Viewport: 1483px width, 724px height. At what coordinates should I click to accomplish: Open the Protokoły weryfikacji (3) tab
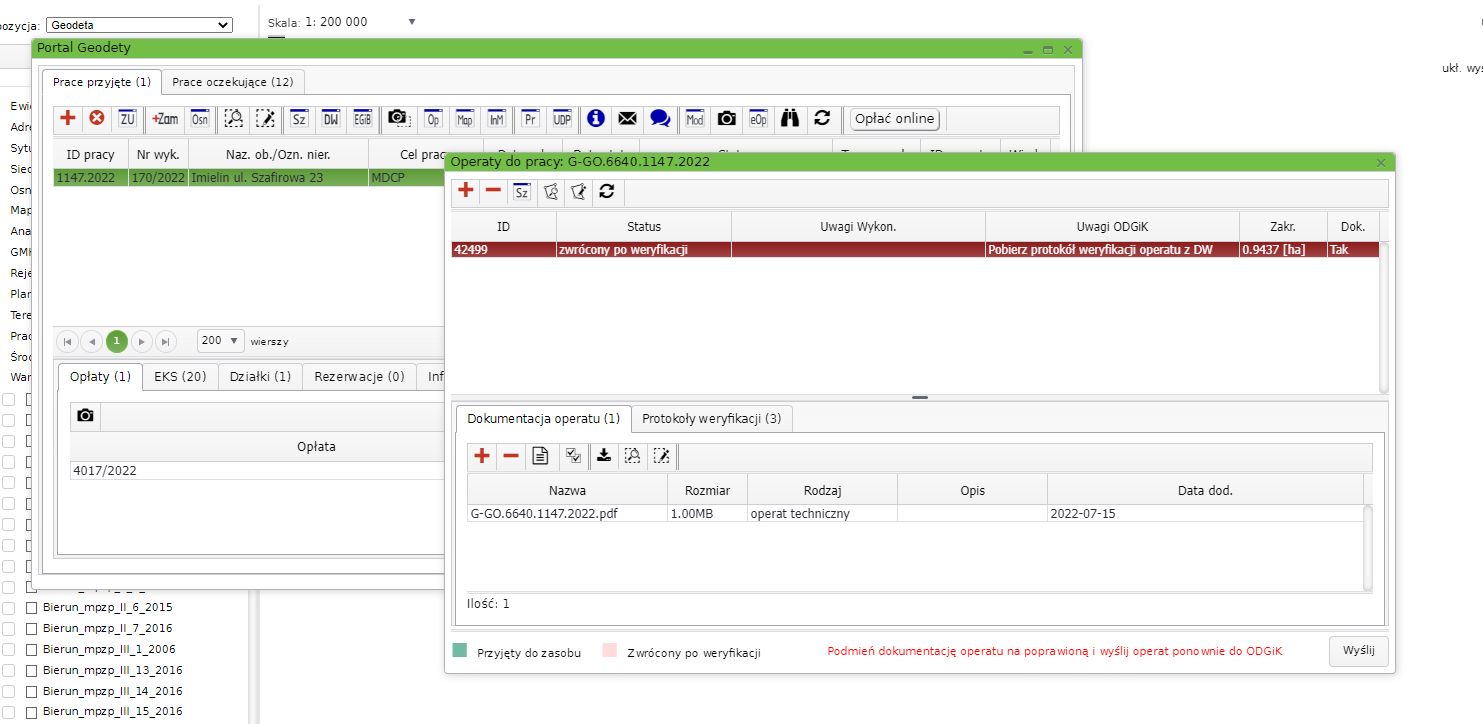point(711,419)
